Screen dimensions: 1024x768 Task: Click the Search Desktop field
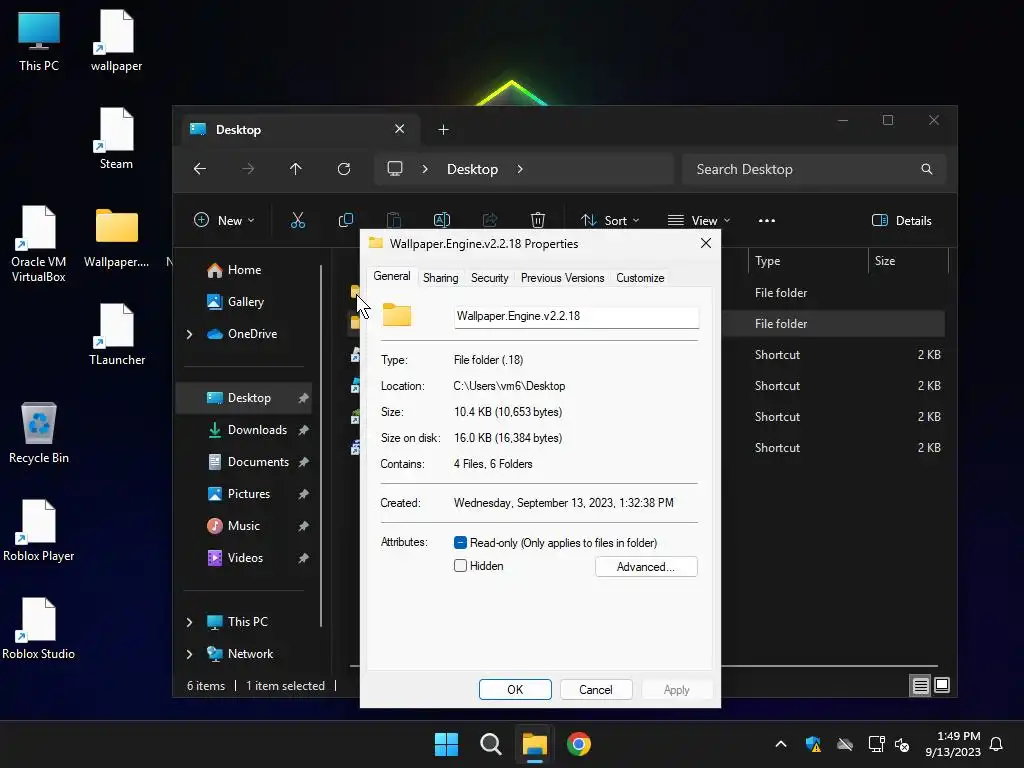[x=814, y=169]
